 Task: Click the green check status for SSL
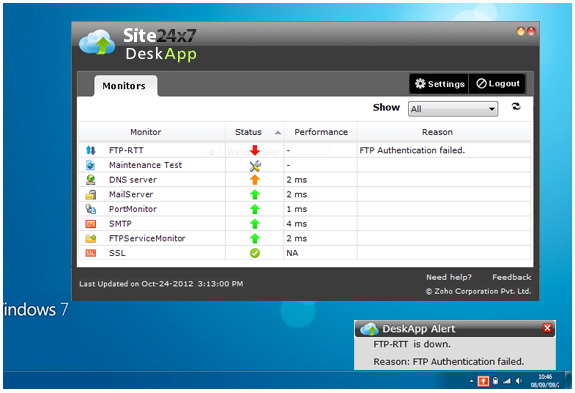(255, 253)
